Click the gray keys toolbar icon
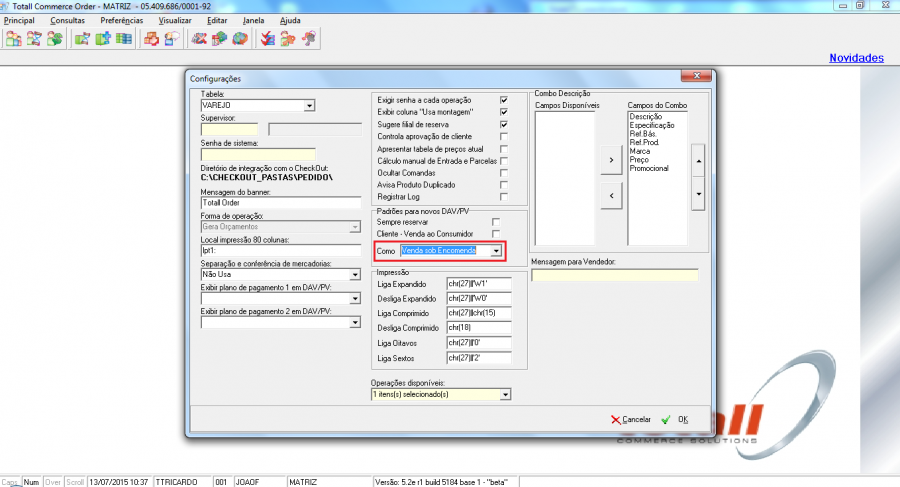The image size is (900, 487). tap(309, 38)
